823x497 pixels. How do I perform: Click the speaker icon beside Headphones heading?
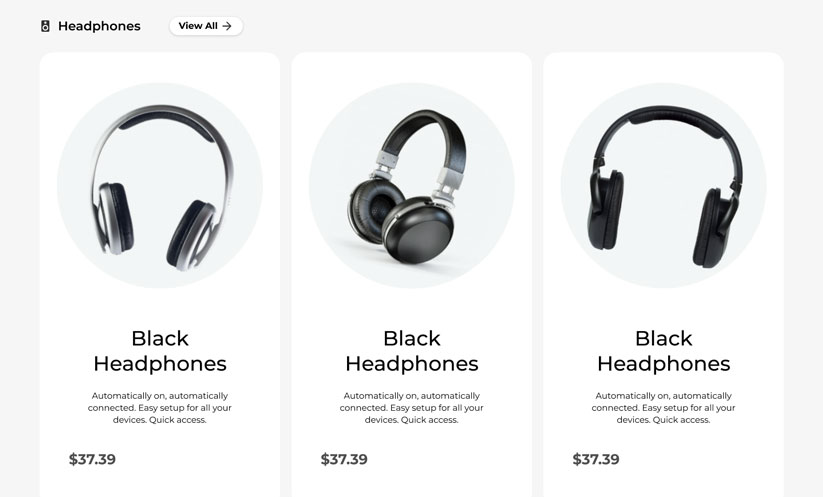[x=45, y=26]
